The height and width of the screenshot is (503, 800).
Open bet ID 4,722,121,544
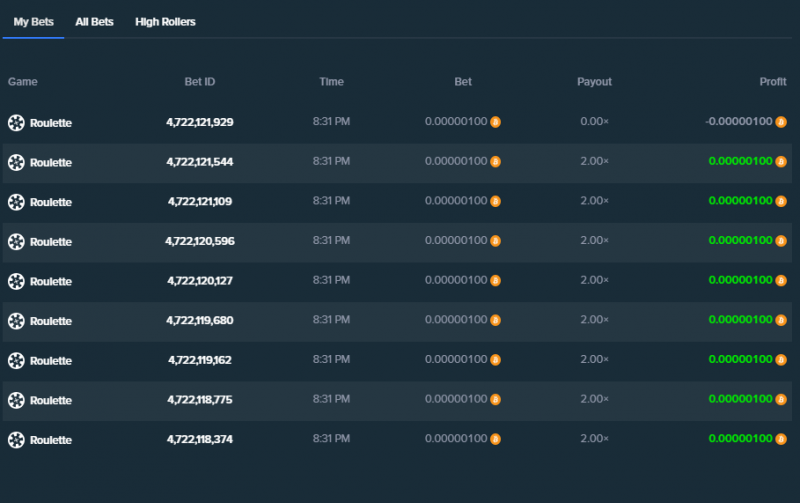click(x=199, y=162)
